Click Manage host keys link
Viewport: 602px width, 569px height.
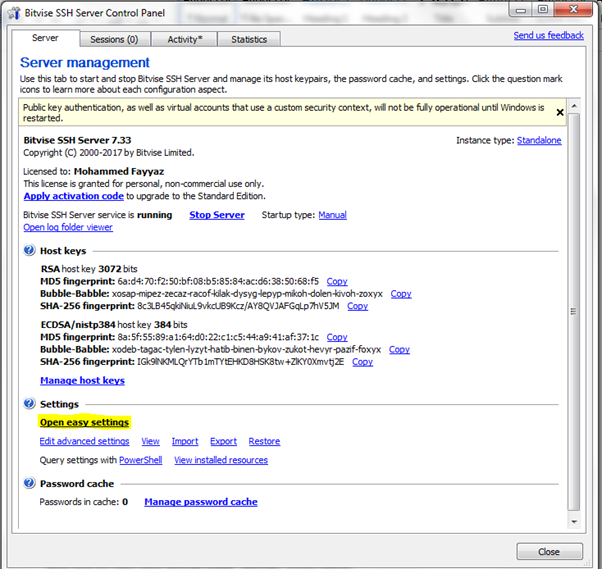coord(83,380)
